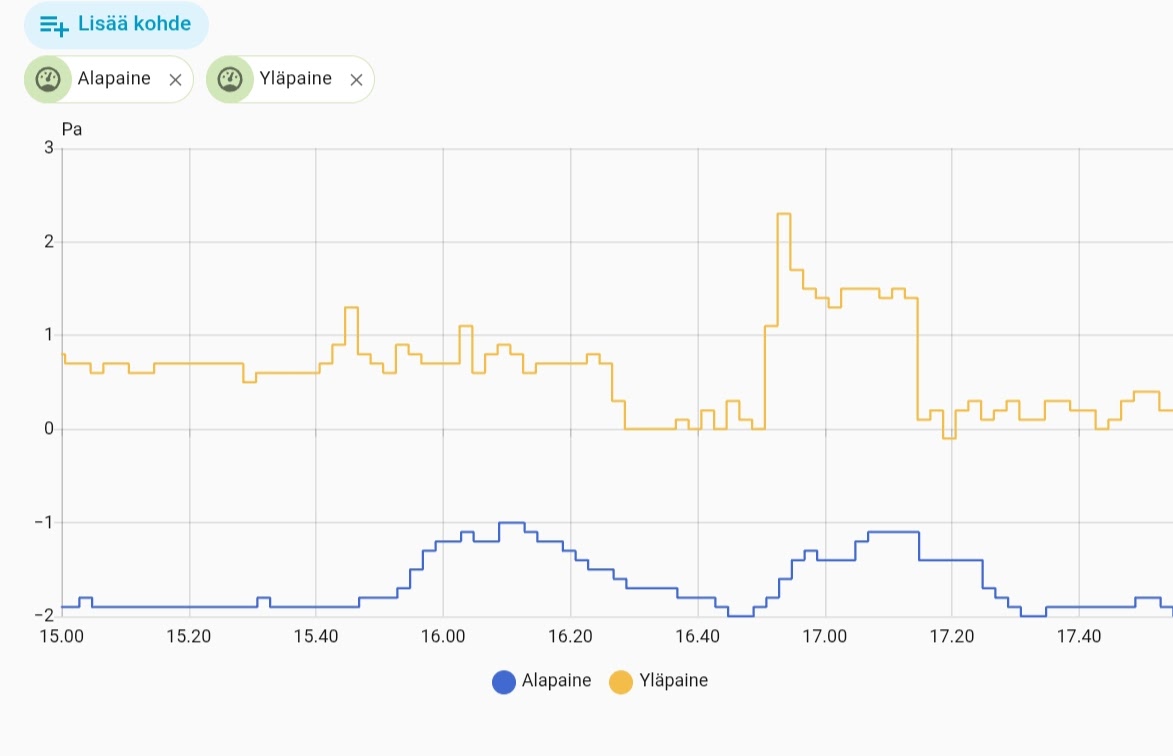Select the Yläpaine chip label
1173x756 pixels.
(294, 79)
